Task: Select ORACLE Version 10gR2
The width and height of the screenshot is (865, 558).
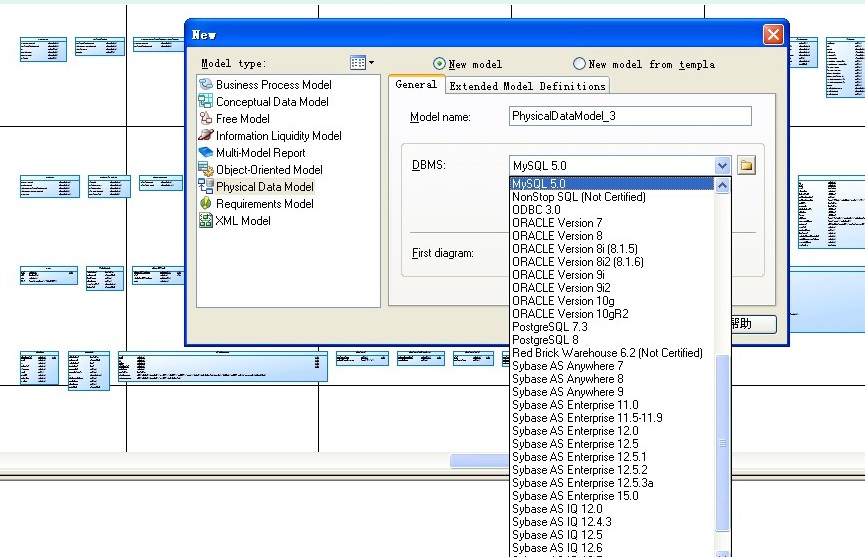Action: click(x=612, y=313)
